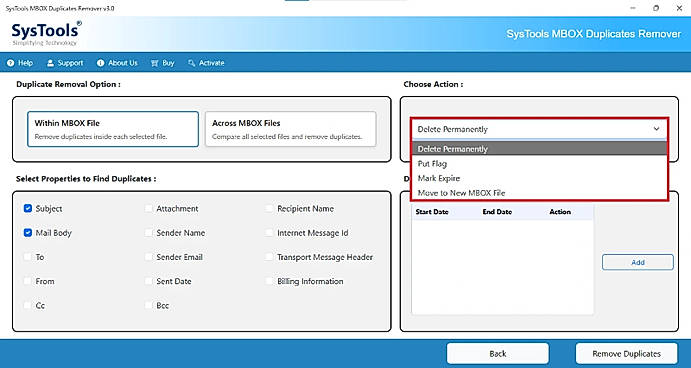The width and height of the screenshot is (691, 368).
Task: Enable the Cc property checkbox
Action: click(28, 305)
